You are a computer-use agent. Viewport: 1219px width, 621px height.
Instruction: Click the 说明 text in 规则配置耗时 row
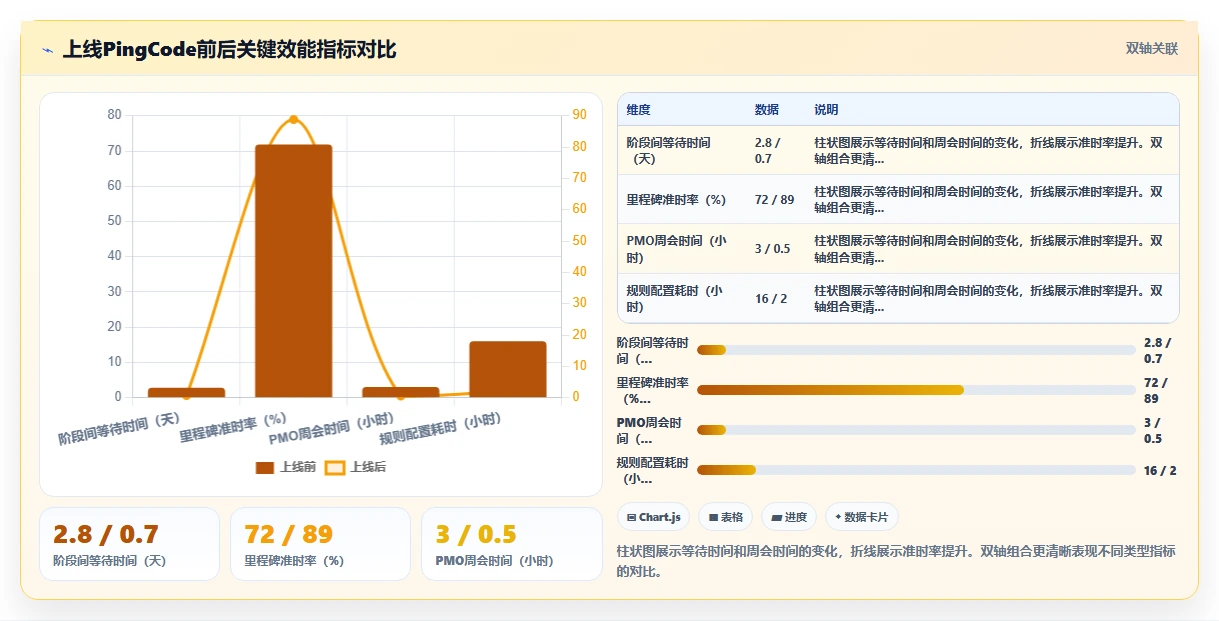(x=989, y=299)
